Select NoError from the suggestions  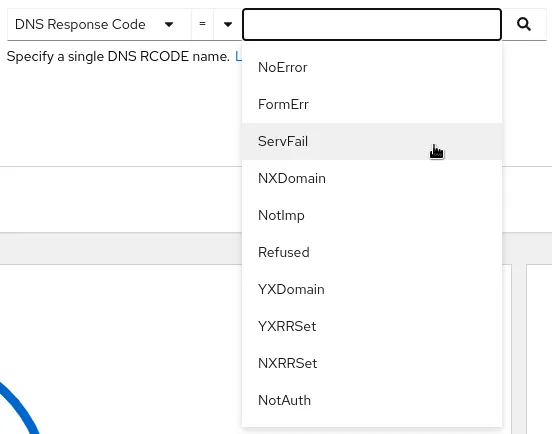coord(372,68)
